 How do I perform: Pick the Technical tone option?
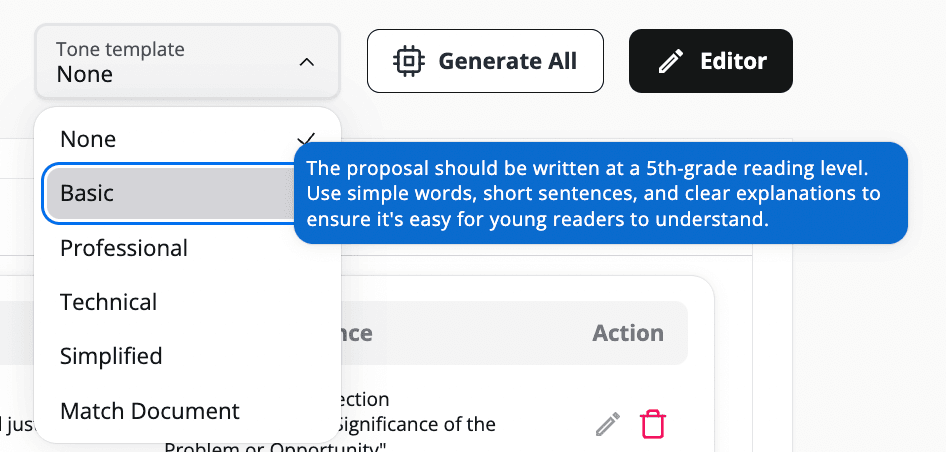pyautogui.click(x=108, y=302)
